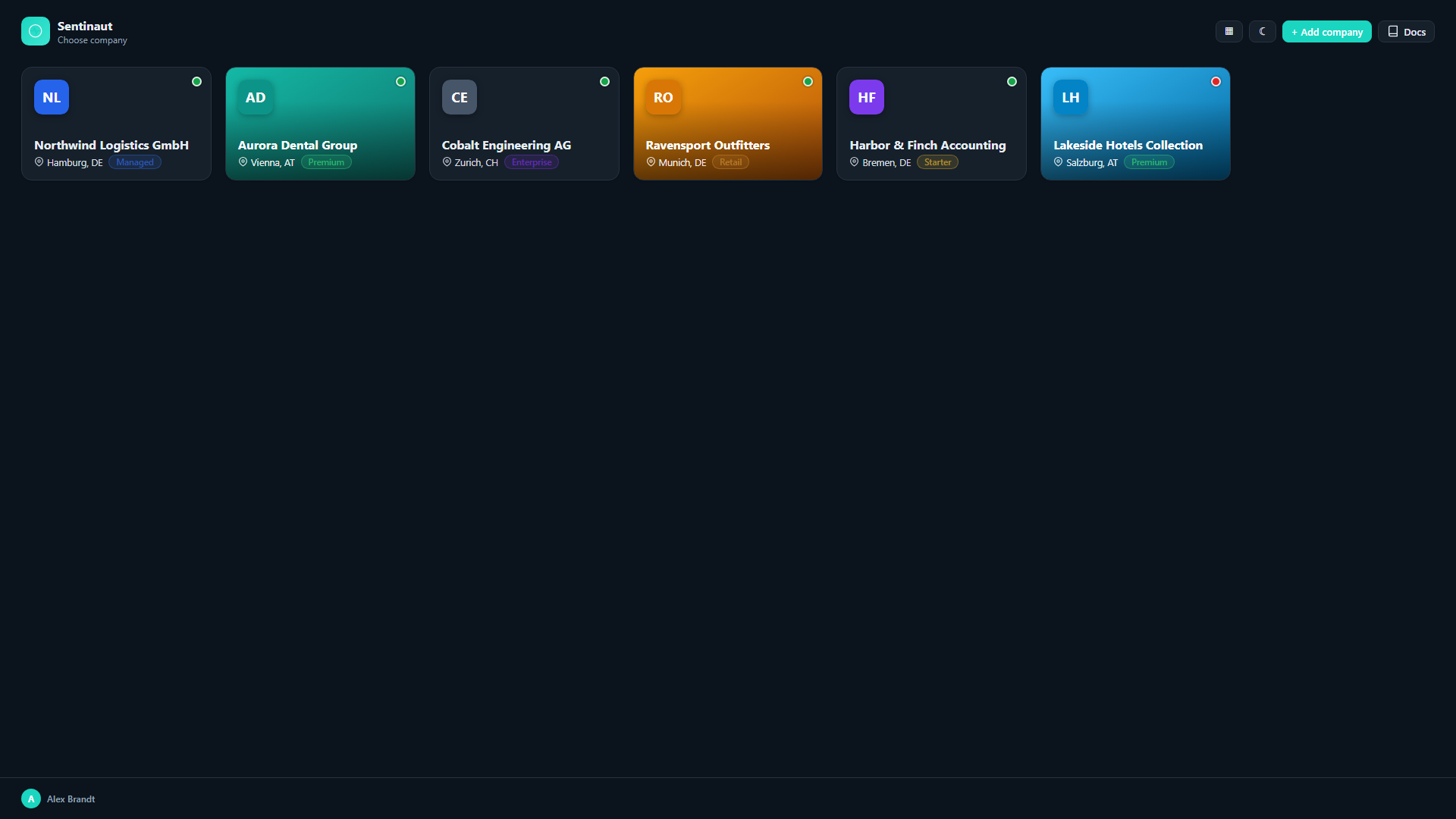Click the Alex Brandt username
This screenshot has width=1456, height=819.
(x=71, y=799)
